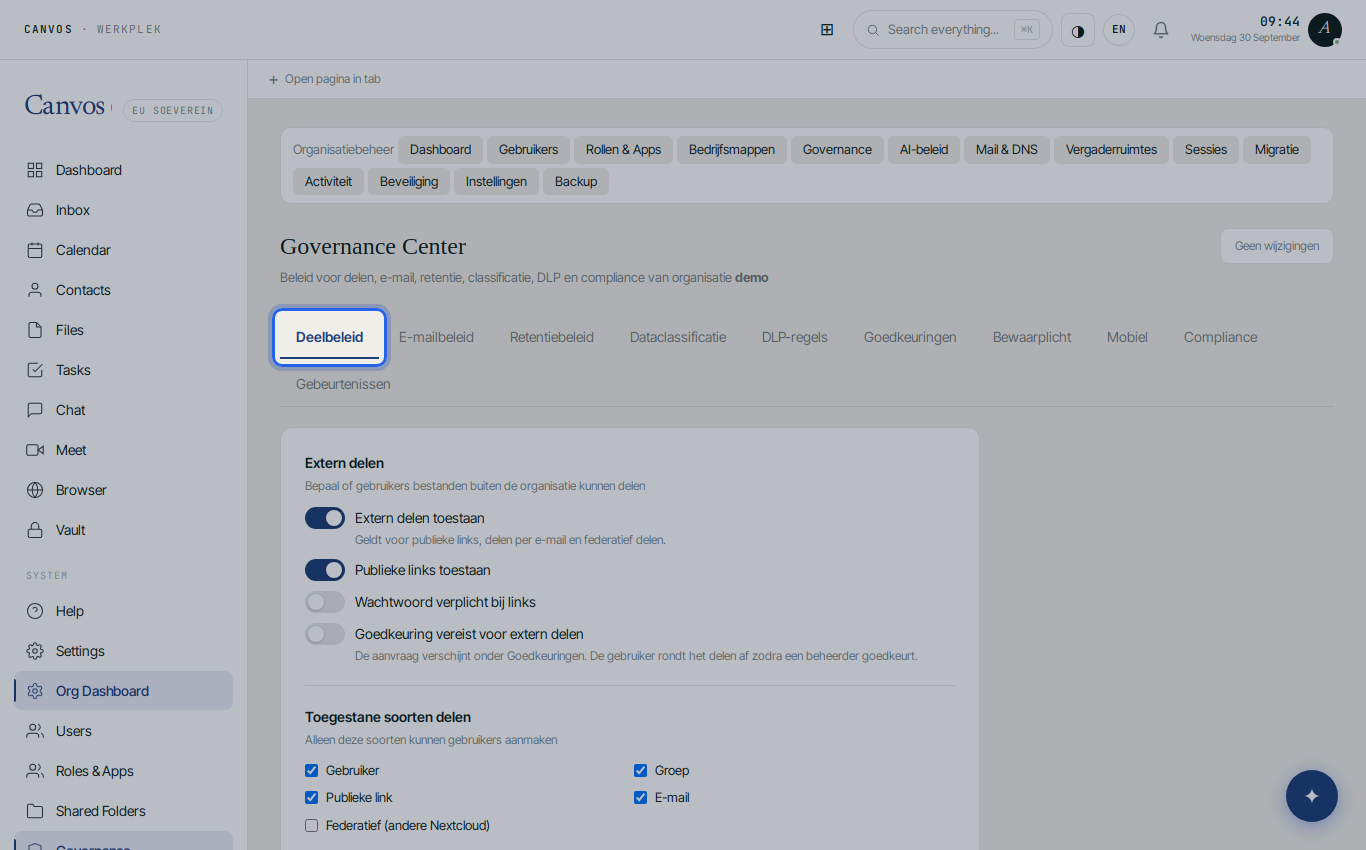The height and width of the screenshot is (850, 1366).
Task: Uncheck the Groep checkbox
Action: [x=641, y=771]
